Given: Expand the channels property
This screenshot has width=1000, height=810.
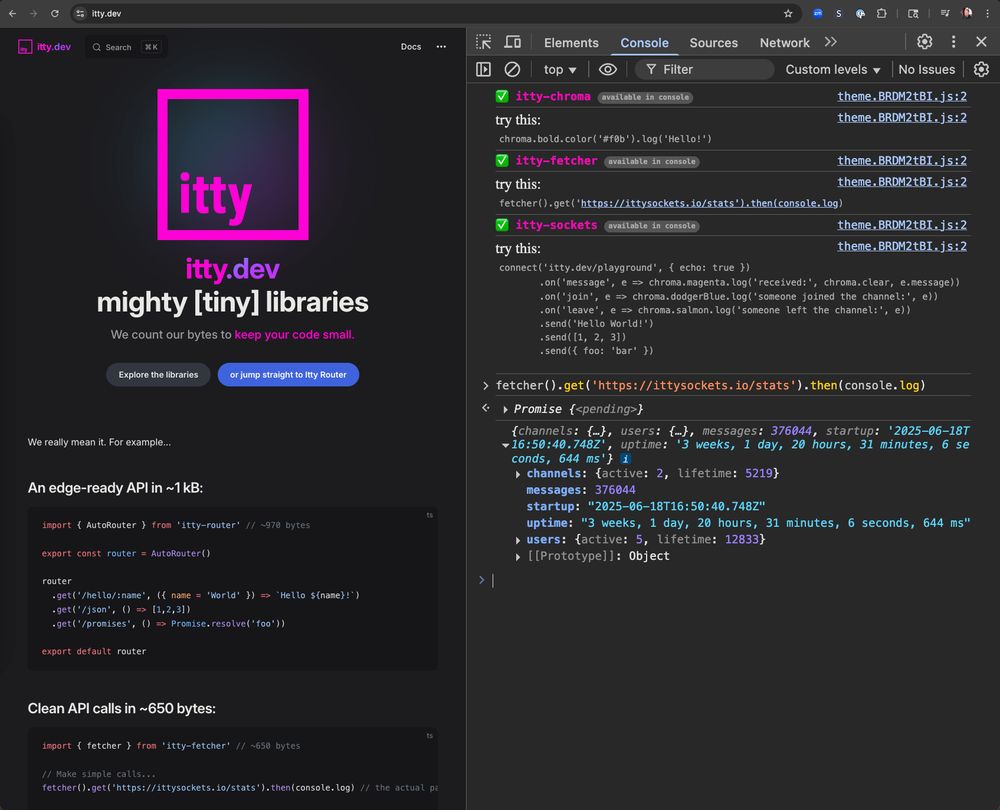Looking at the screenshot, I should pos(518,474).
